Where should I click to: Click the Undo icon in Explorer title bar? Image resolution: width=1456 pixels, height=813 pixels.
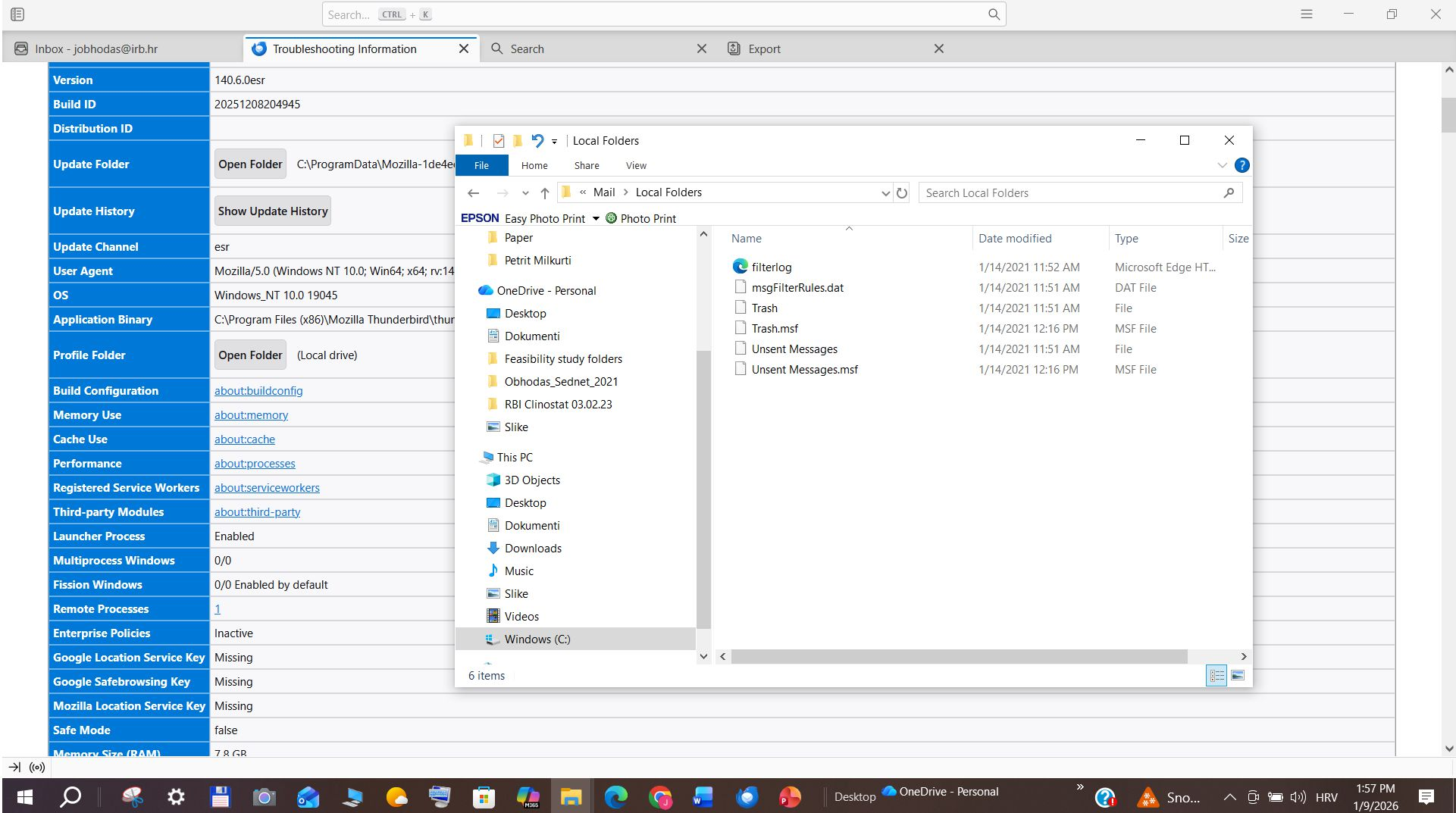click(537, 141)
